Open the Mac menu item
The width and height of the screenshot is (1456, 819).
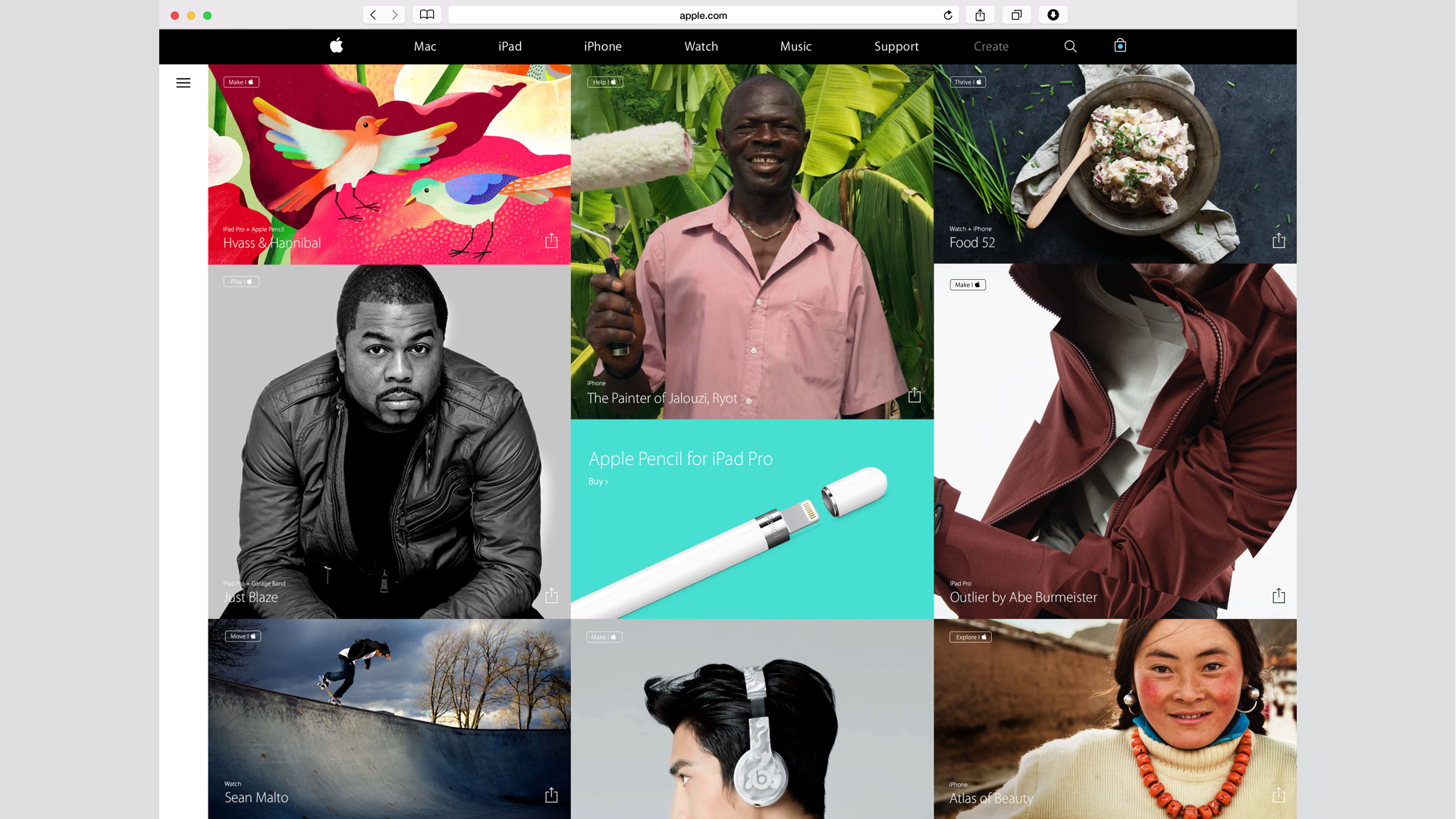pos(425,46)
